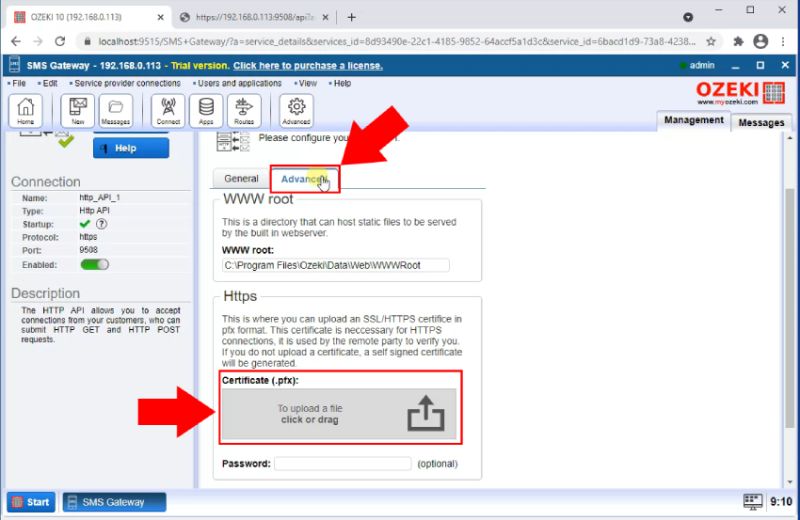Click the OZEKI logo
The image size is (800, 520).
pyautogui.click(x=740, y=93)
